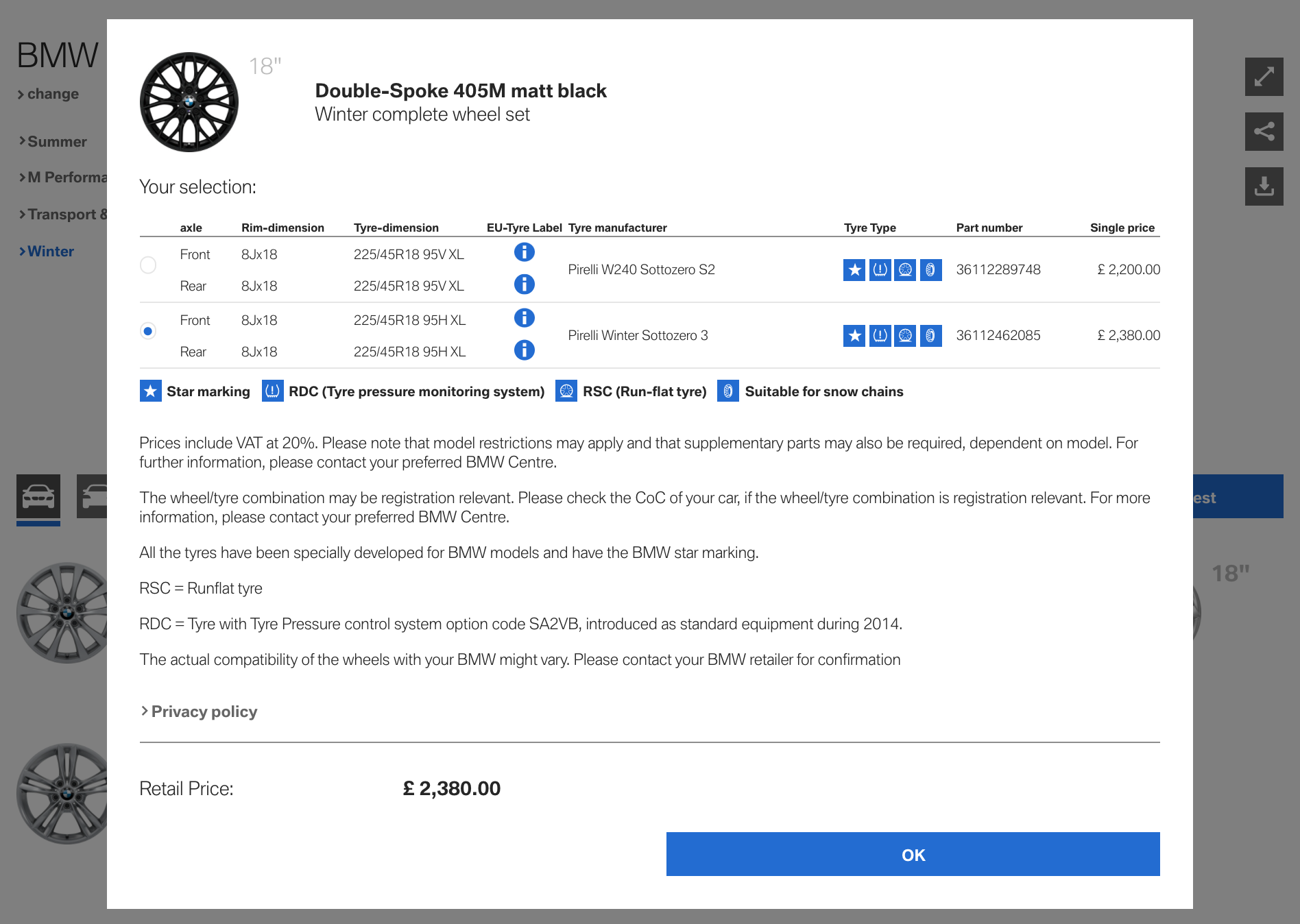This screenshot has width=1300, height=924.
Task: Click the download icon
Action: point(1264,186)
